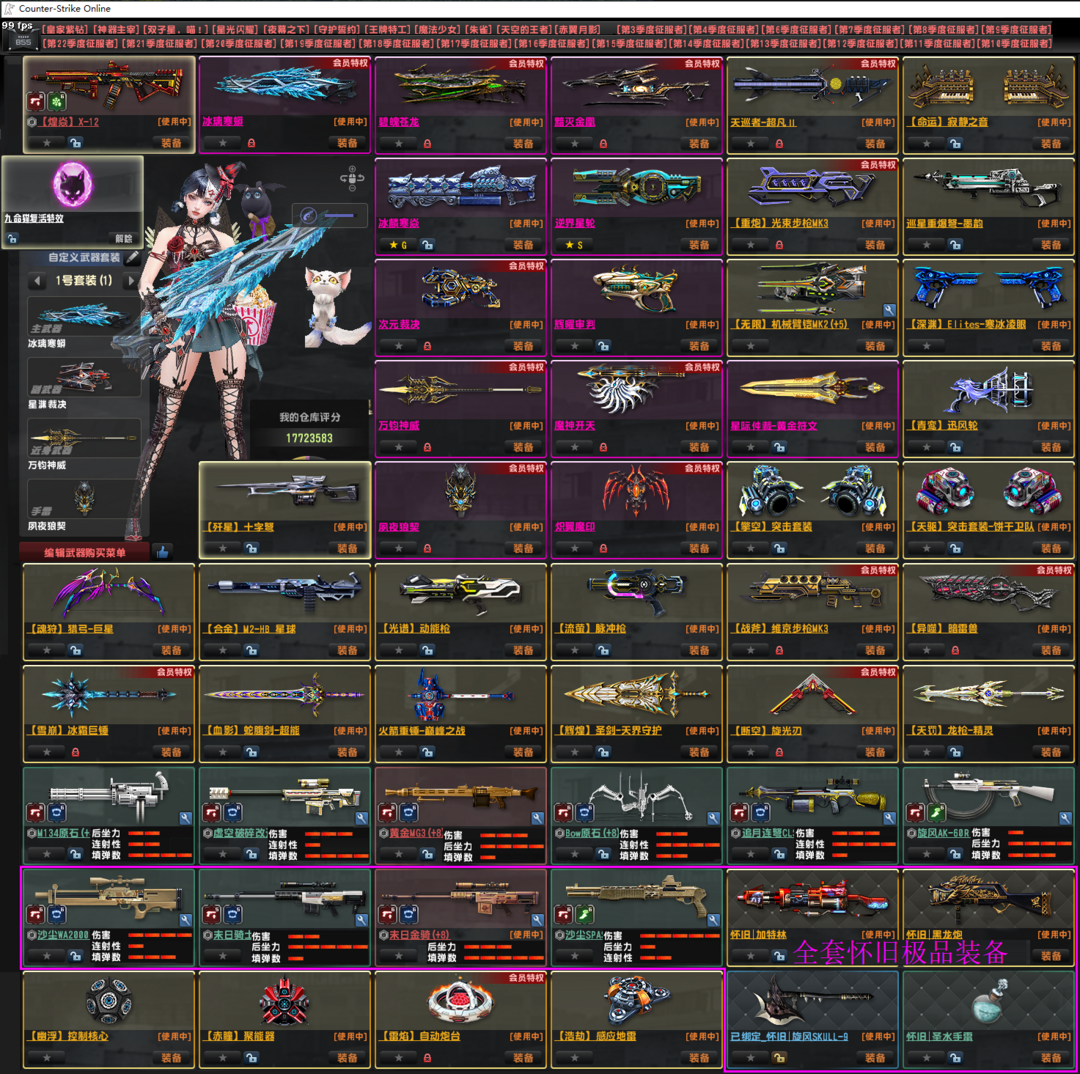
Task: Click the BSS badge below the fps counter
Action: [23, 42]
